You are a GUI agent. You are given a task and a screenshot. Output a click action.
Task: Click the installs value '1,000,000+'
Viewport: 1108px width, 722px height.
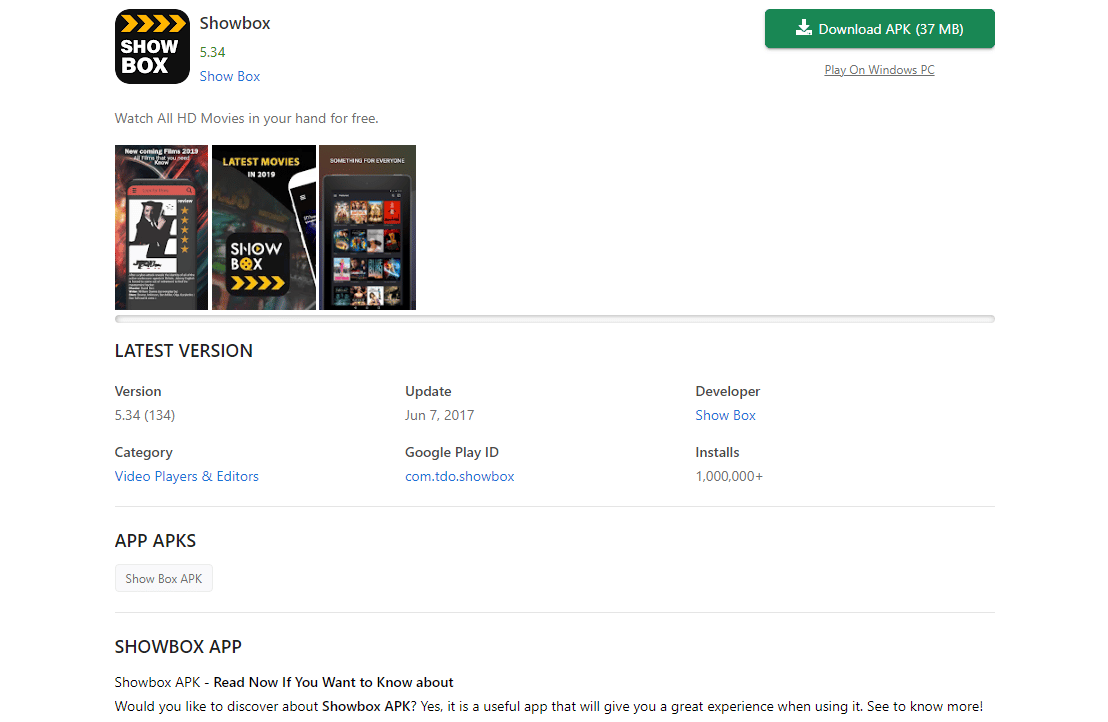(729, 476)
